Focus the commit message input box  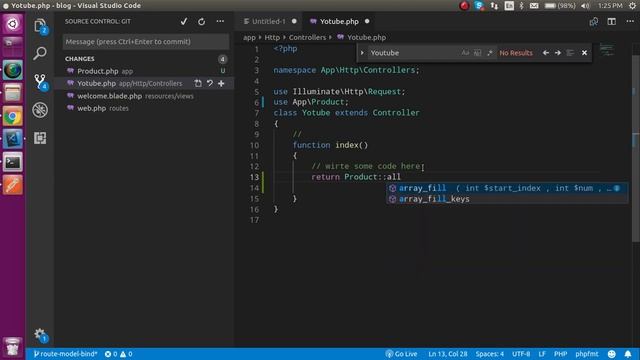tap(146, 42)
